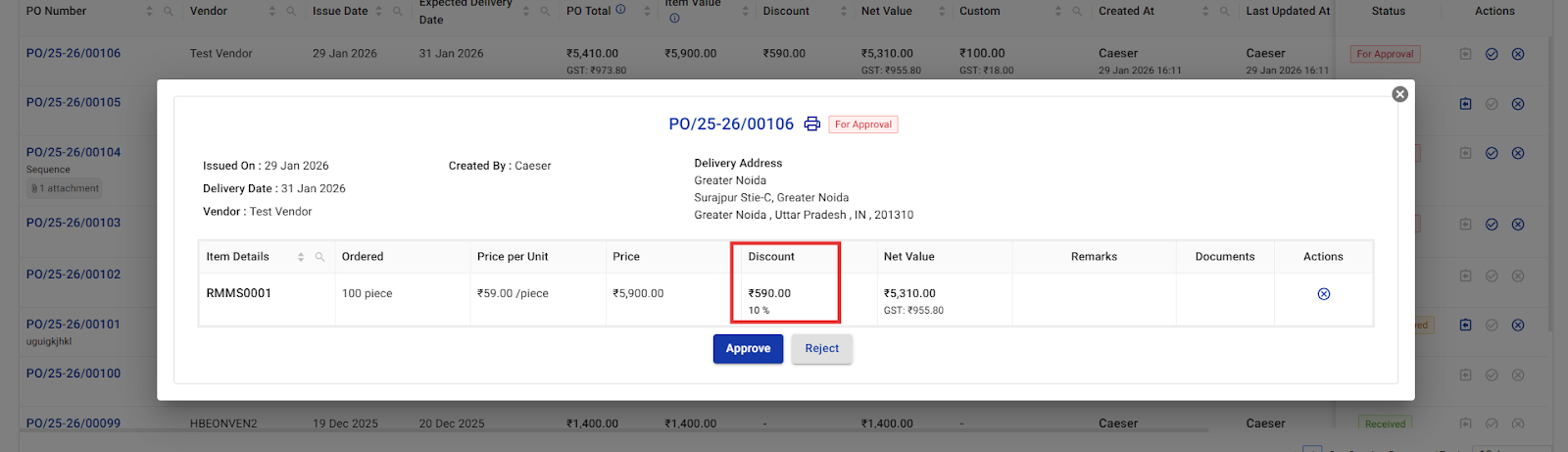The image size is (1568, 452).
Task: Click the cancel icon in RMMS0001 row
Action: point(1323,294)
